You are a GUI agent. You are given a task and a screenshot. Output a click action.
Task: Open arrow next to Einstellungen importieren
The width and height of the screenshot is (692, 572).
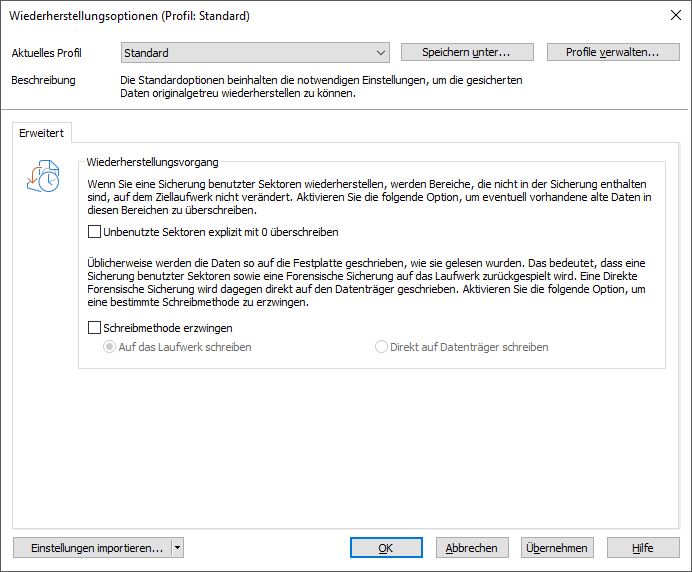(177, 548)
